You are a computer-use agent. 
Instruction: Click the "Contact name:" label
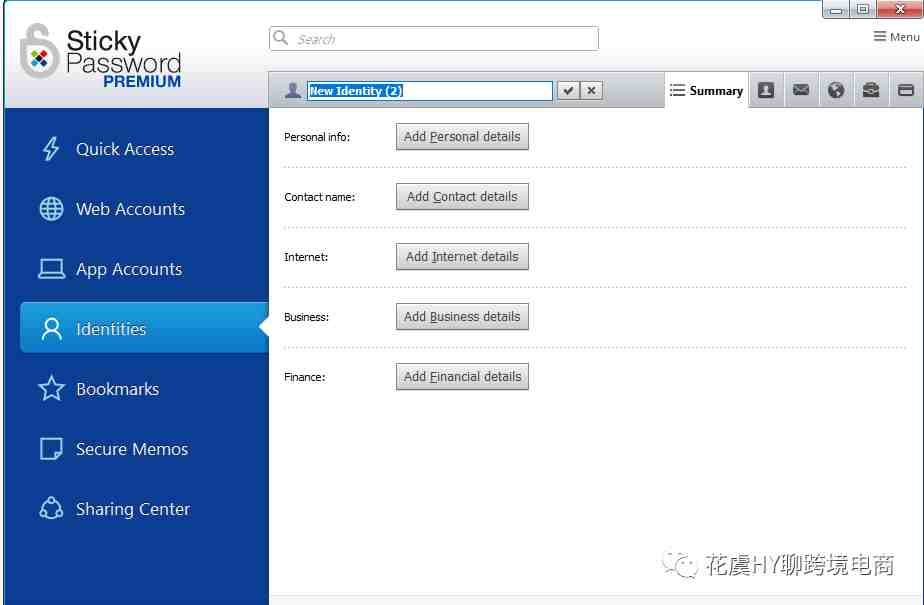pos(319,197)
